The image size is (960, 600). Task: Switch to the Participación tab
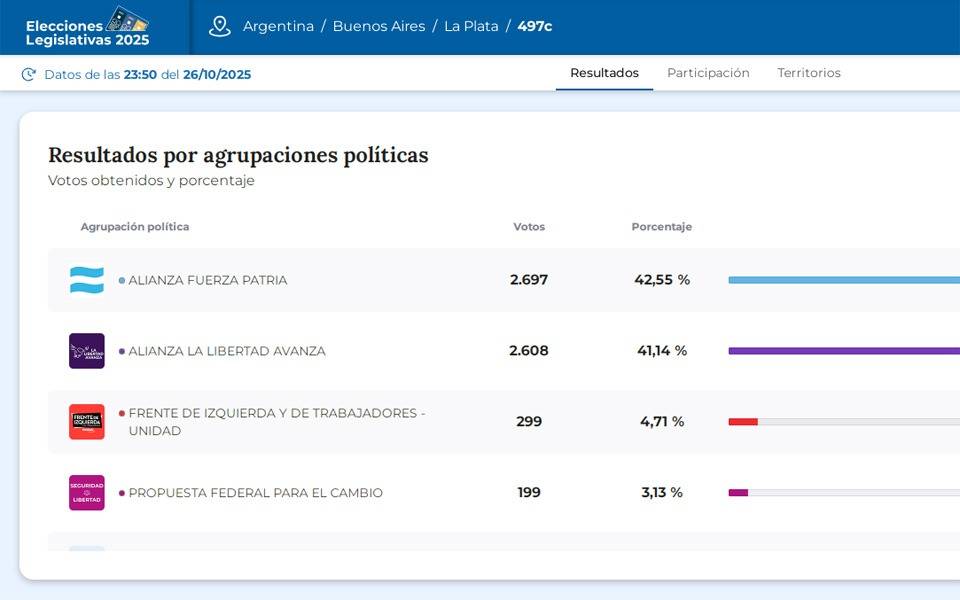point(708,73)
